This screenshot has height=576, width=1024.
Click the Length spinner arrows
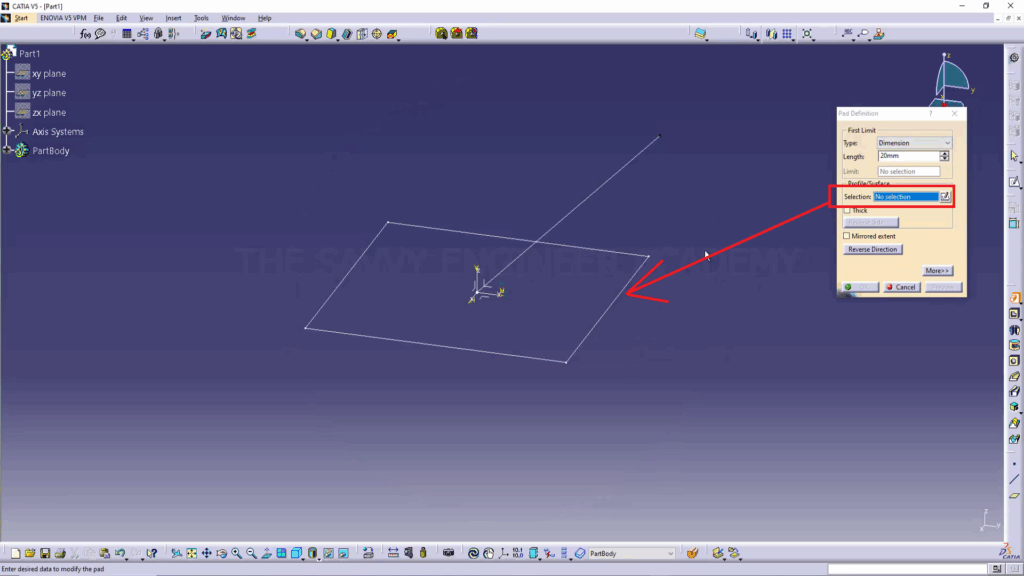click(945, 156)
